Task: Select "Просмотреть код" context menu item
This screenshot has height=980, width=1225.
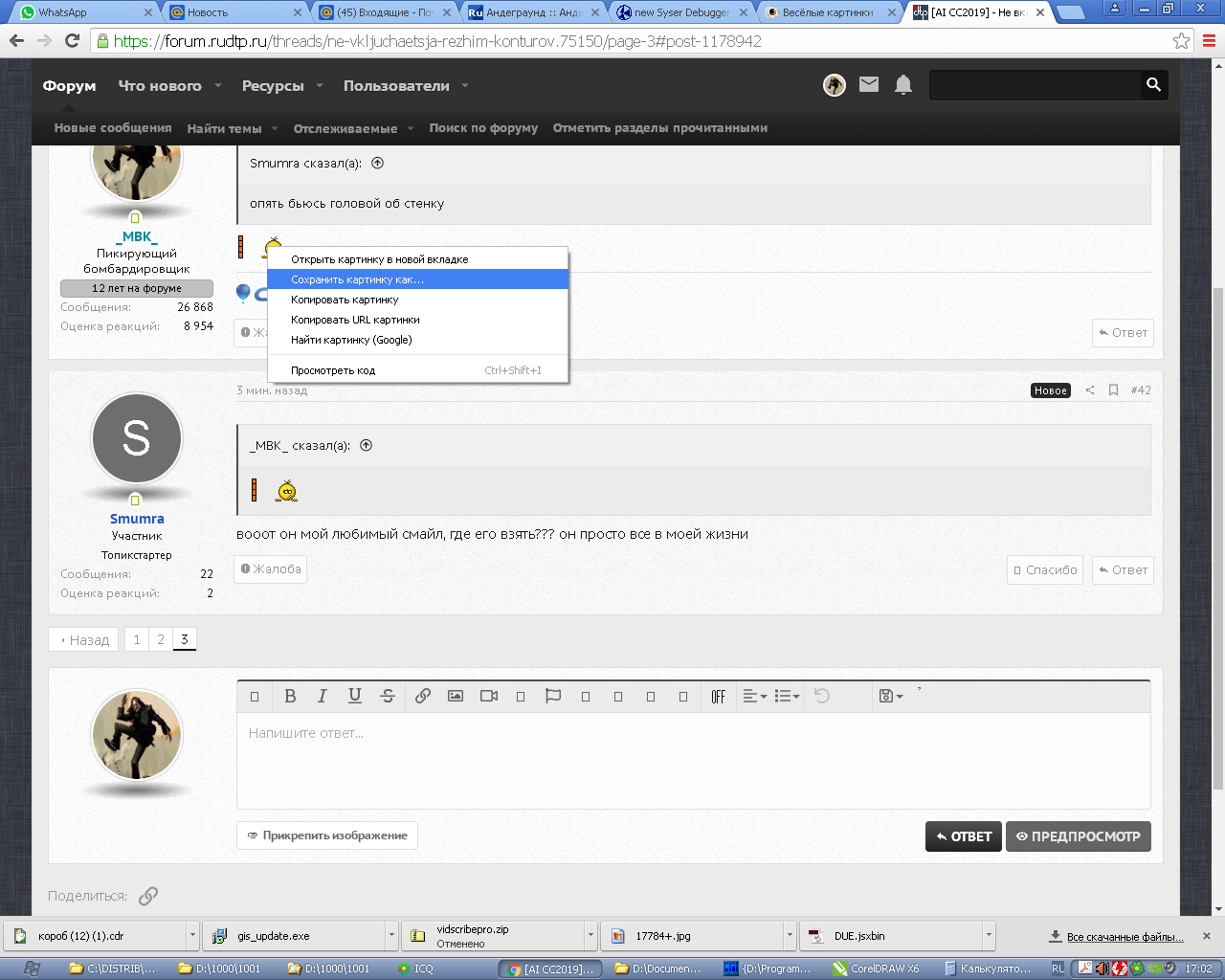Action: (x=417, y=370)
